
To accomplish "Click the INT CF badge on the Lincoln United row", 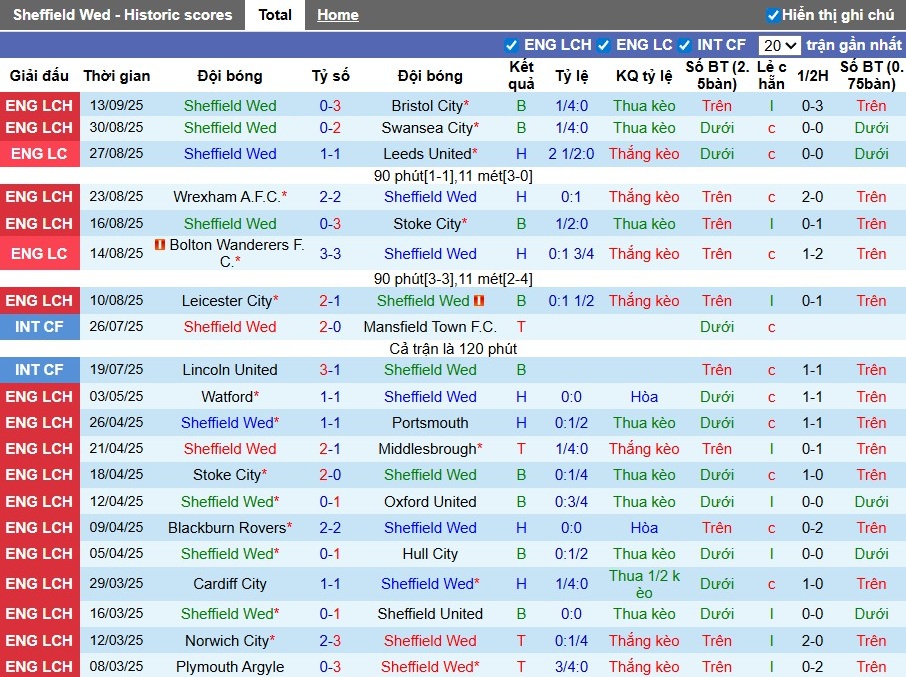I will (40, 369).
